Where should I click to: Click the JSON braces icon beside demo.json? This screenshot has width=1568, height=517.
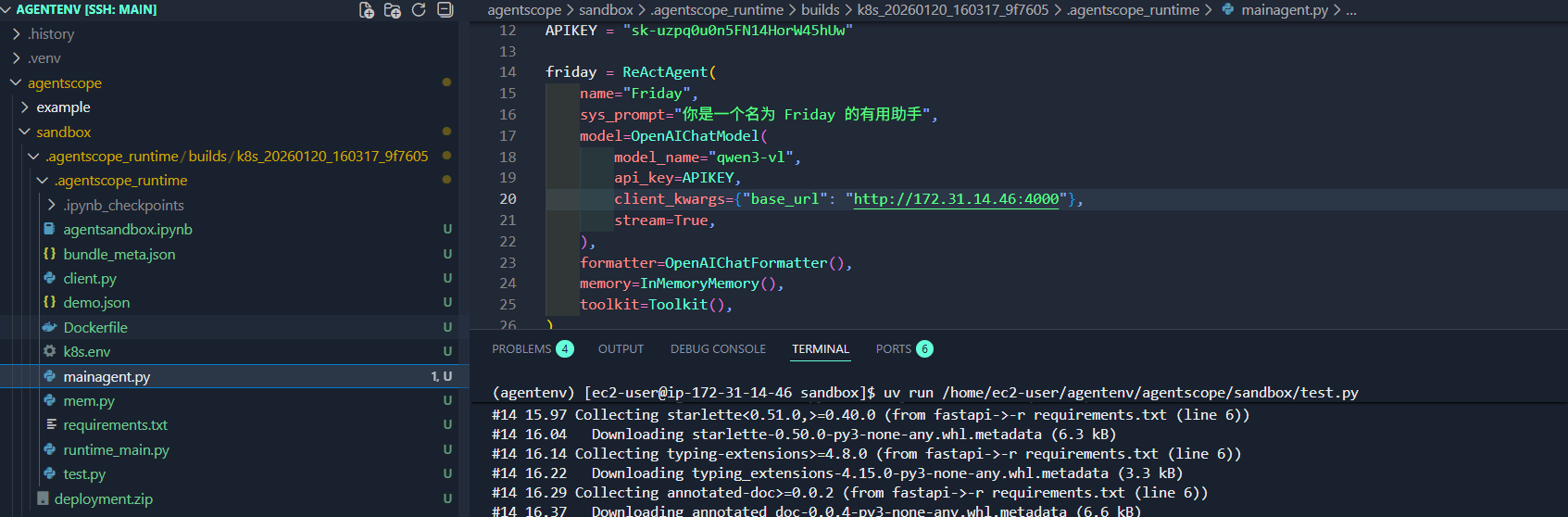pyautogui.click(x=50, y=302)
